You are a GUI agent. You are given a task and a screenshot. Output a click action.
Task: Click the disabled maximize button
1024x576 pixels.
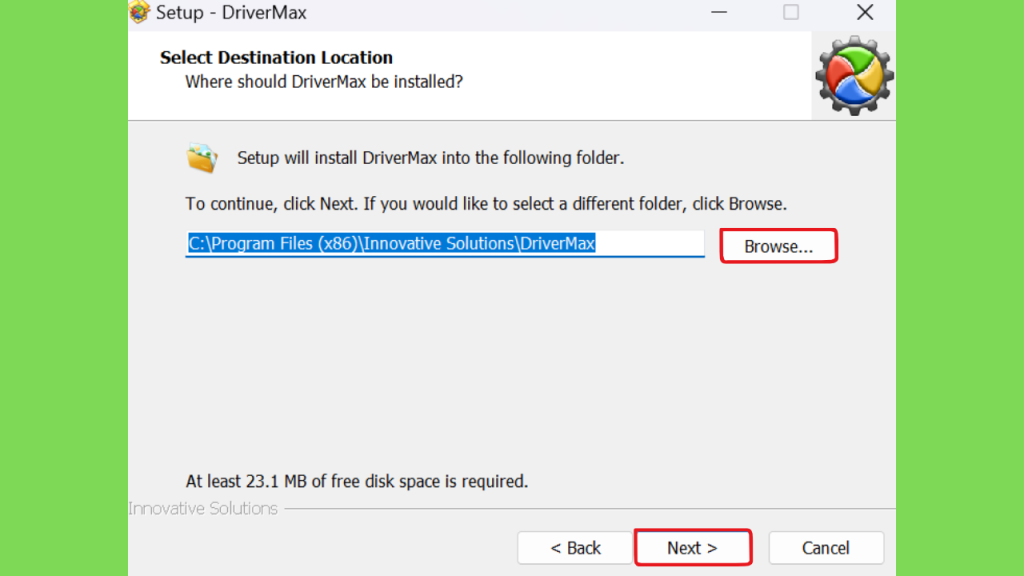tap(791, 12)
